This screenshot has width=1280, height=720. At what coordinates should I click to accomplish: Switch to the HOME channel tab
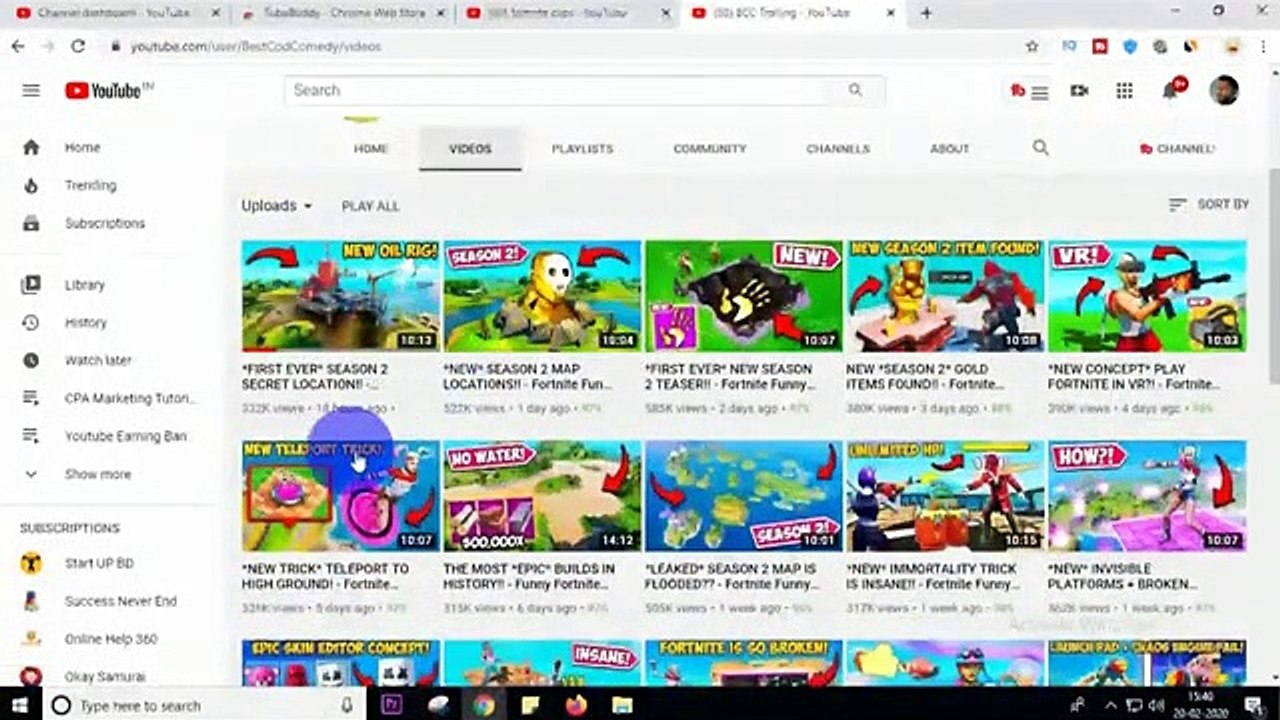point(370,148)
